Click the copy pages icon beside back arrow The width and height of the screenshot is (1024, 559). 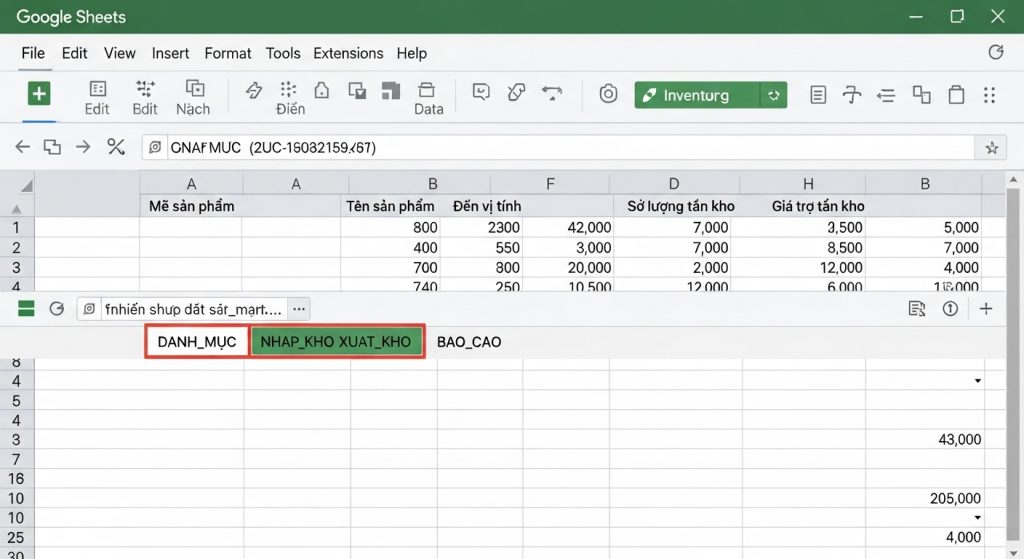52,147
